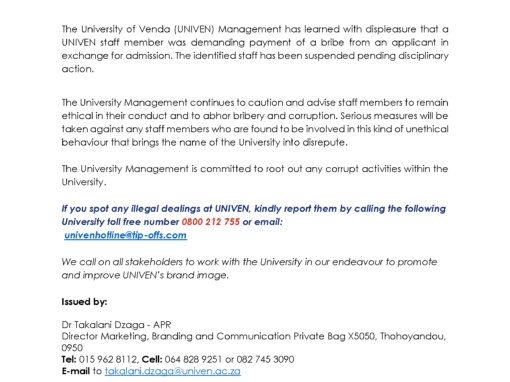The image size is (510, 382).
Task: Click the word 'action.' ending the first paragraph
Action: click(78, 69)
